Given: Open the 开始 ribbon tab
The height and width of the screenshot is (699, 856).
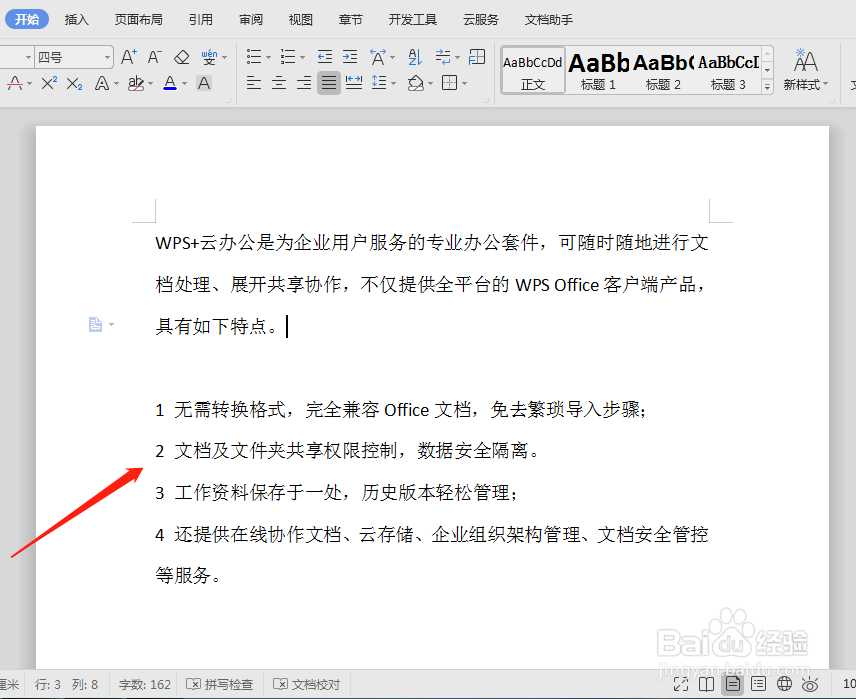Looking at the screenshot, I should [x=27, y=20].
